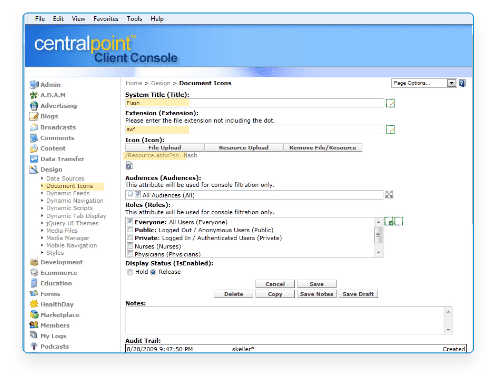Click the HealthDay sun icon
Image resolution: width=497 pixels, height=386 pixels.
(34, 304)
